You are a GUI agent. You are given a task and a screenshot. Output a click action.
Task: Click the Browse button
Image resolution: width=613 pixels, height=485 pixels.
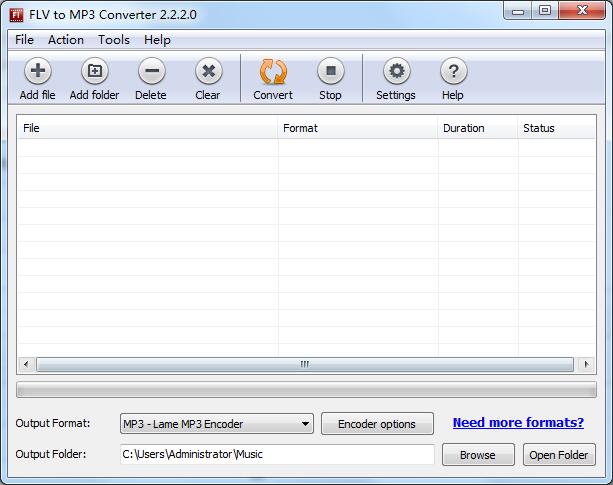pyautogui.click(x=477, y=455)
